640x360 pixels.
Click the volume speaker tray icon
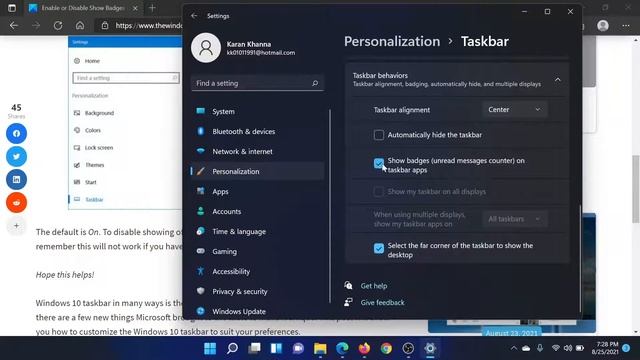568,348
